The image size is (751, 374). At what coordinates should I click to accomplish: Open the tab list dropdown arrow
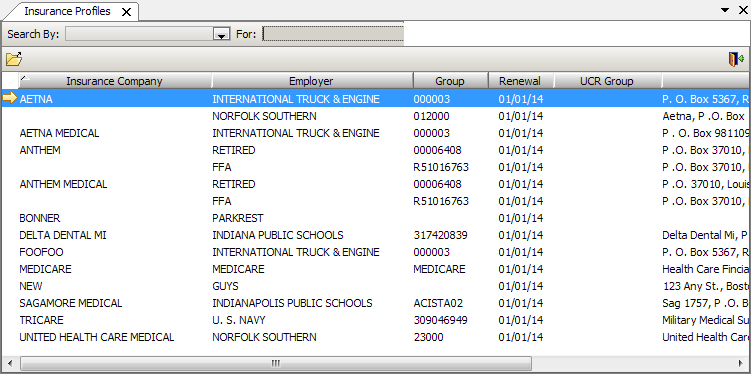(x=726, y=10)
